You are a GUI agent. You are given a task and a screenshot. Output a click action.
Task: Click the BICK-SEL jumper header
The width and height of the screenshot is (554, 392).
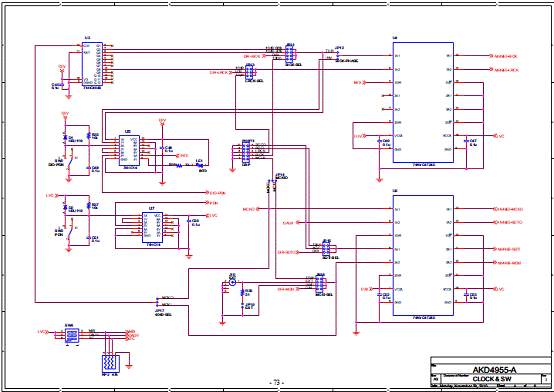coord(289,54)
